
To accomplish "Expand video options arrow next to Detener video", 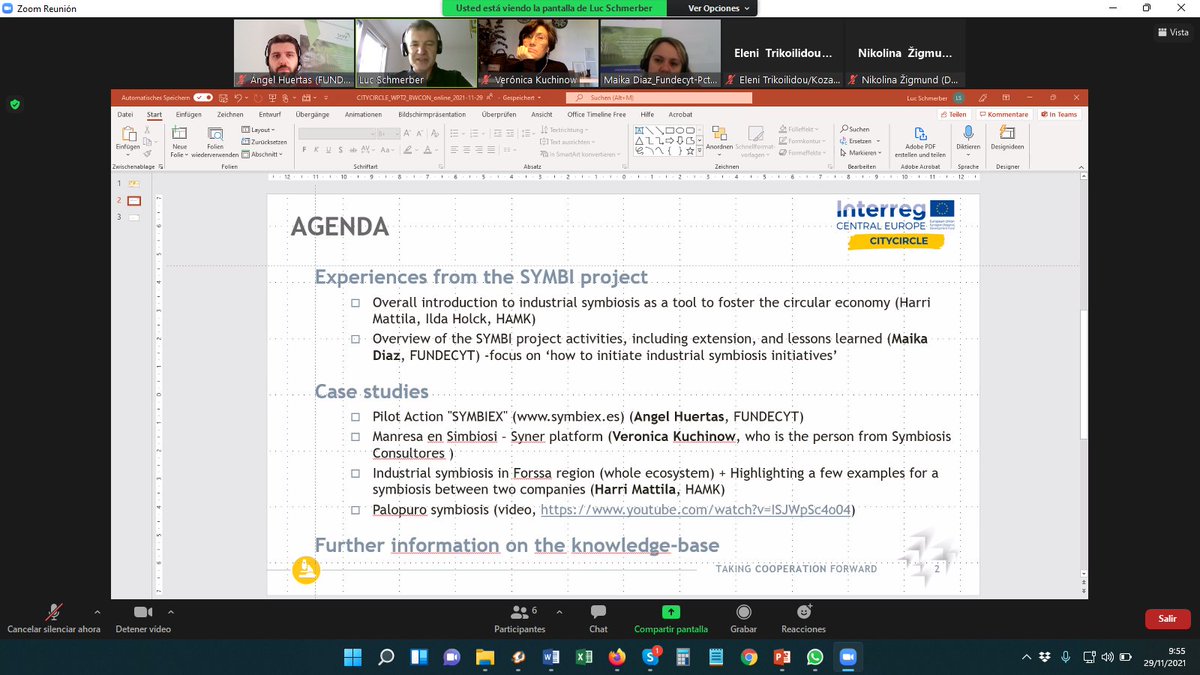I will click(170, 611).
